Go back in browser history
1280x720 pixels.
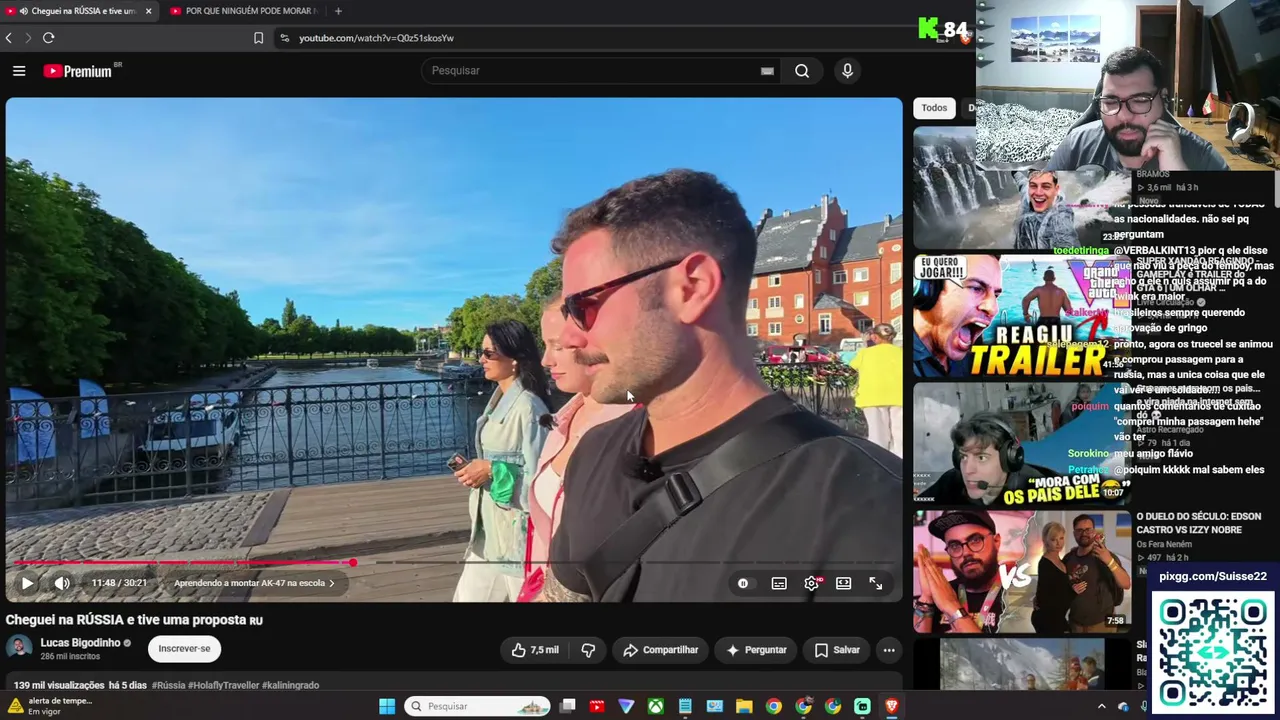9,38
